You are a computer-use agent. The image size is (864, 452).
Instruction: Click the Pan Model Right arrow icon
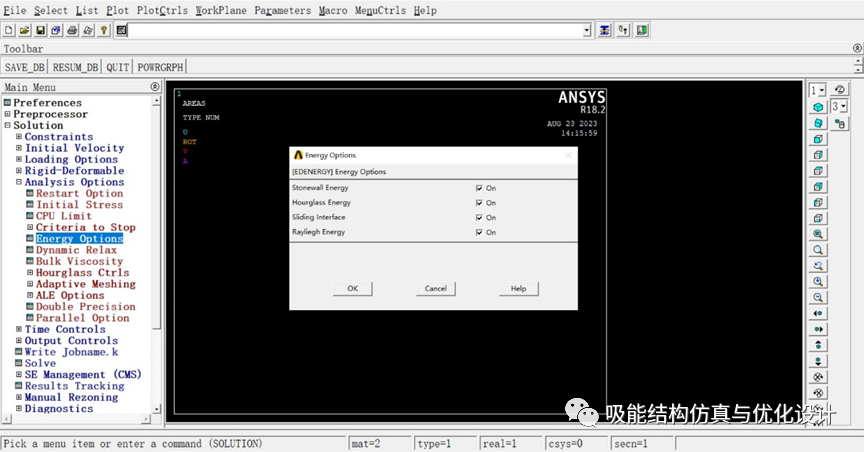click(818, 330)
